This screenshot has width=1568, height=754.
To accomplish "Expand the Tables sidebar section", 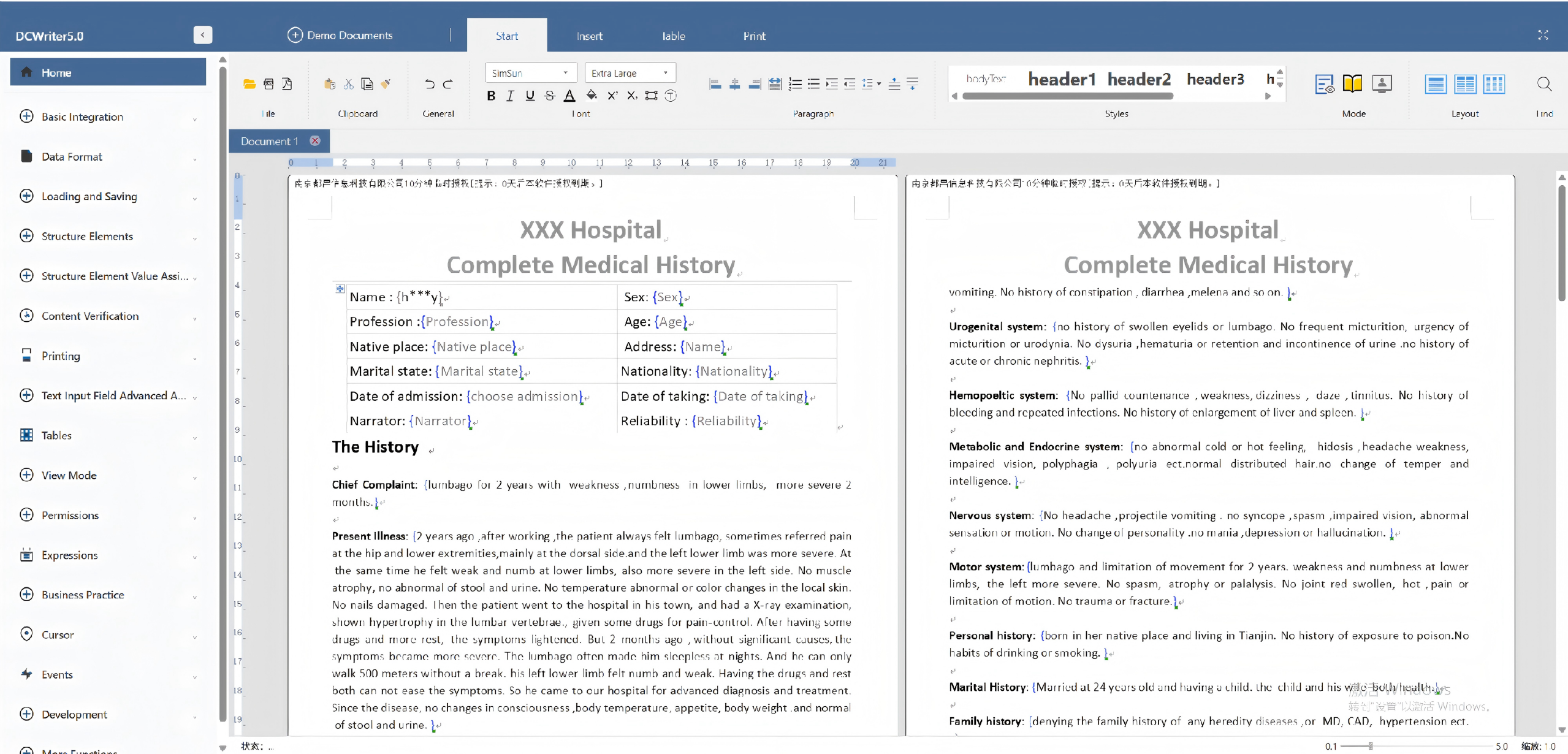I will [x=108, y=435].
